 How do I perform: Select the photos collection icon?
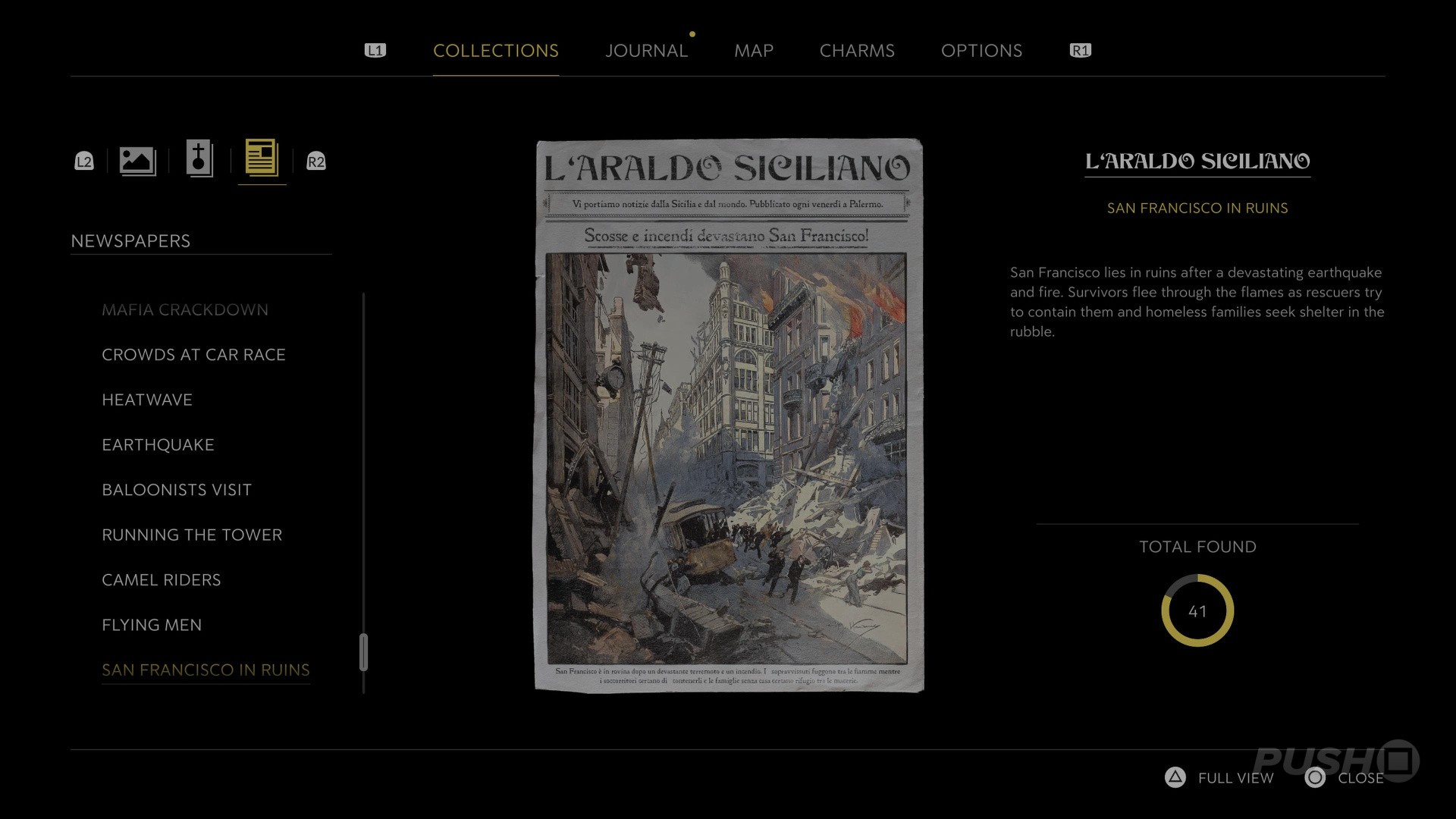click(137, 161)
